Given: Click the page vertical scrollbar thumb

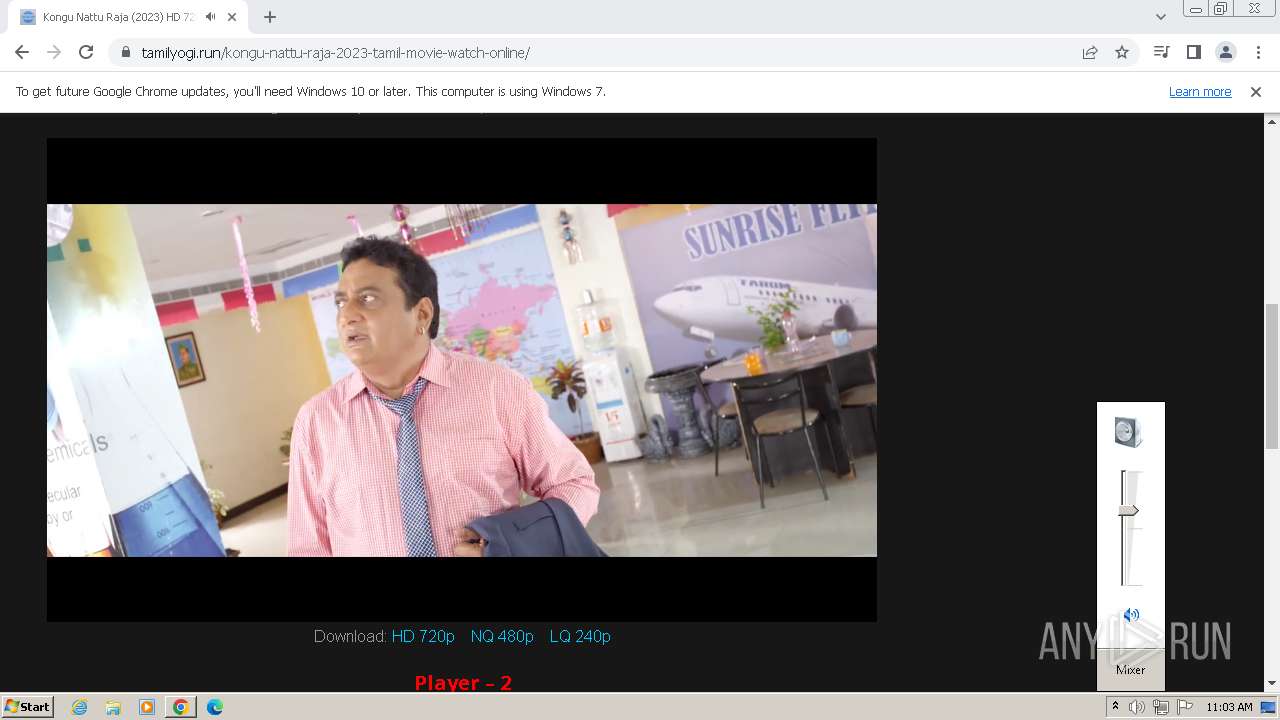Looking at the screenshot, I should tap(1272, 376).
